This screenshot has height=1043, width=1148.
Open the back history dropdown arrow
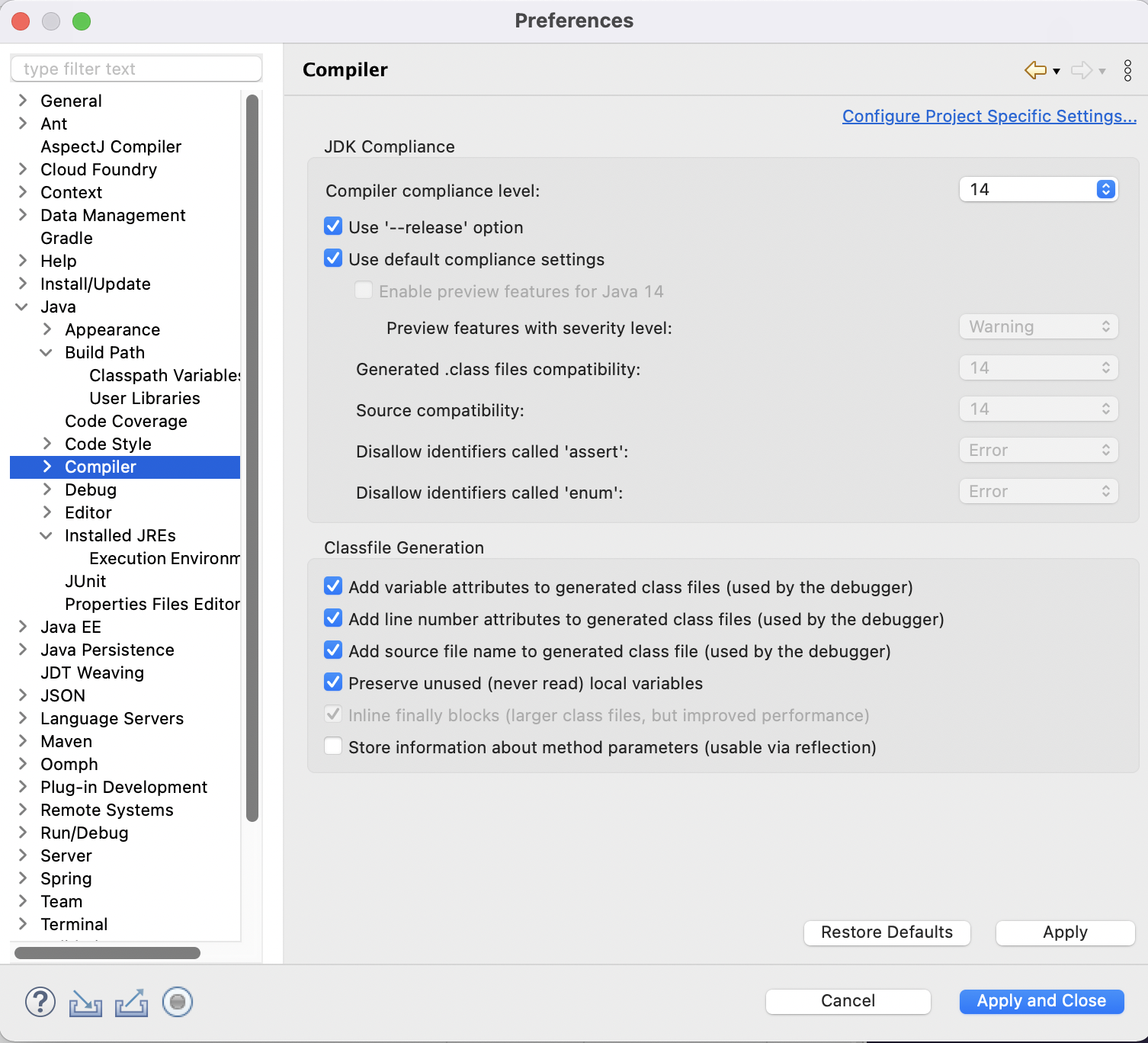(1057, 72)
